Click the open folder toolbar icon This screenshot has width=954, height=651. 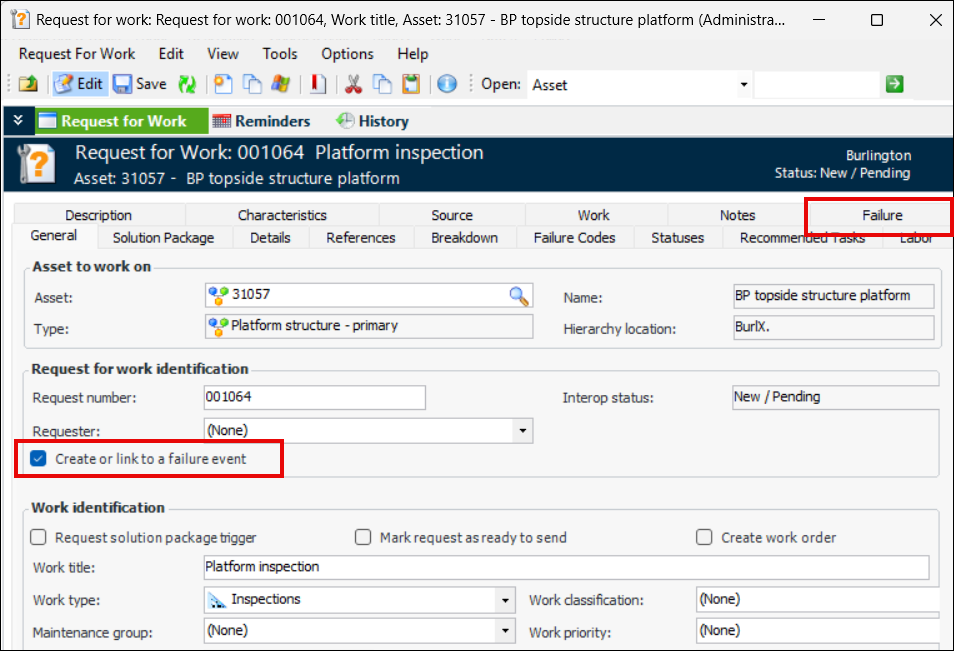click(x=28, y=85)
